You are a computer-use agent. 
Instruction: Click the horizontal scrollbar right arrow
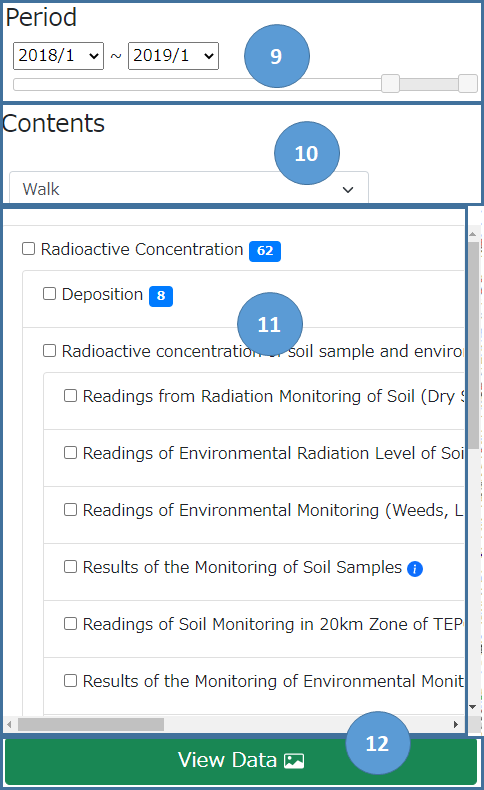[x=456, y=725]
